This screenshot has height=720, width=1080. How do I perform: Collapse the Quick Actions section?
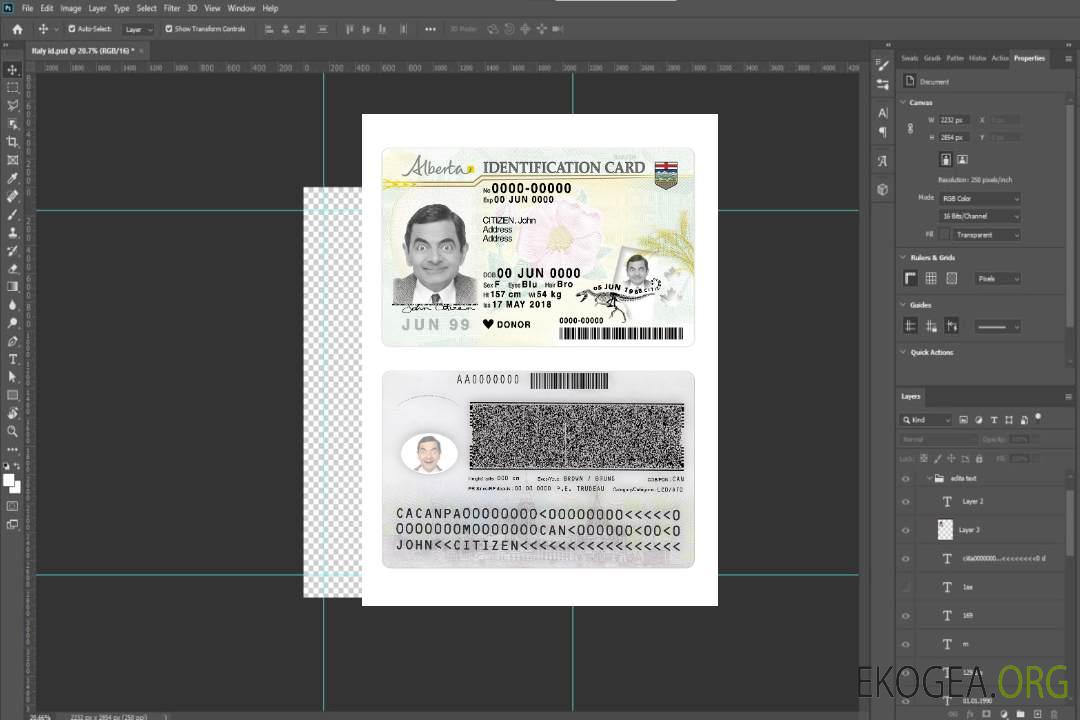(x=904, y=352)
